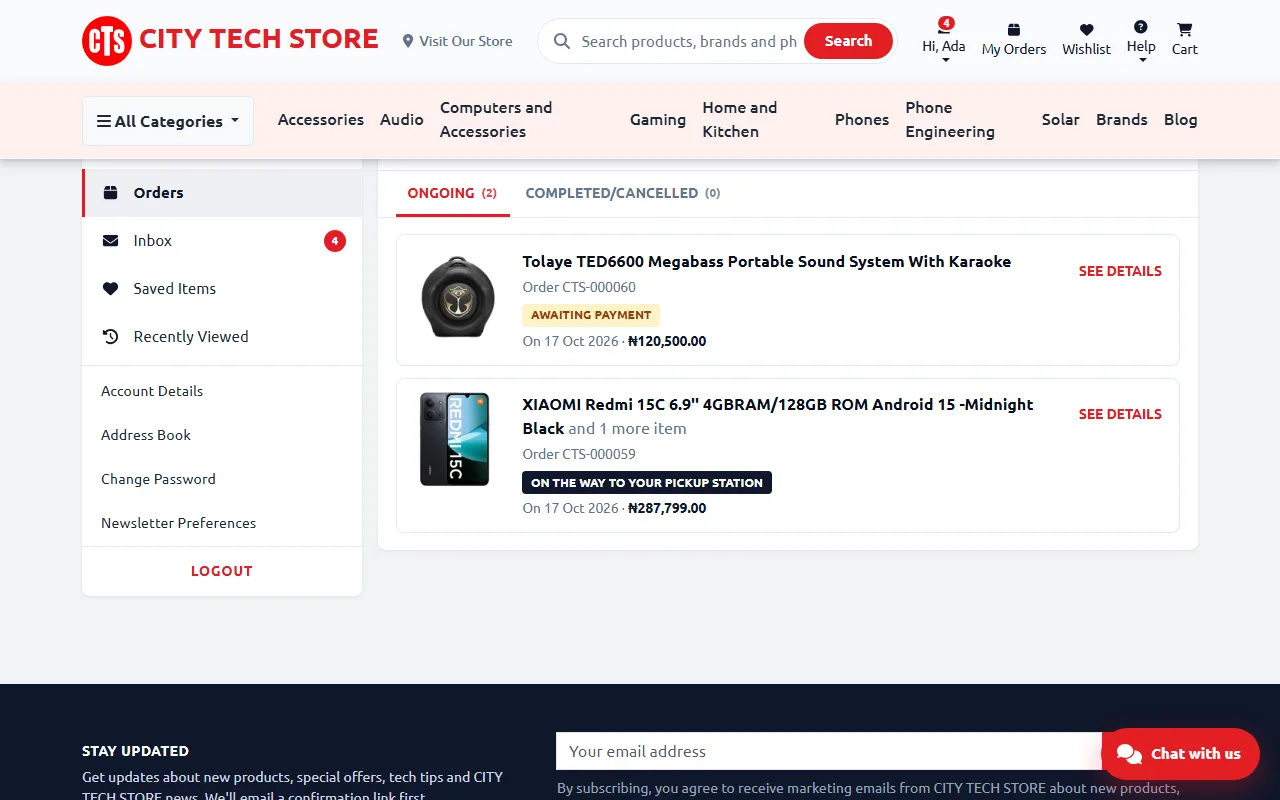Open the Gaming category menu
The image size is (1280, 800).
[x=658, y=120]
